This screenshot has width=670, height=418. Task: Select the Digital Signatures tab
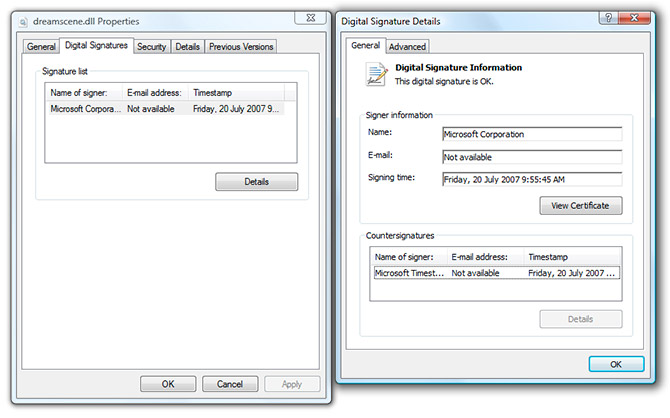click(96, 45)
